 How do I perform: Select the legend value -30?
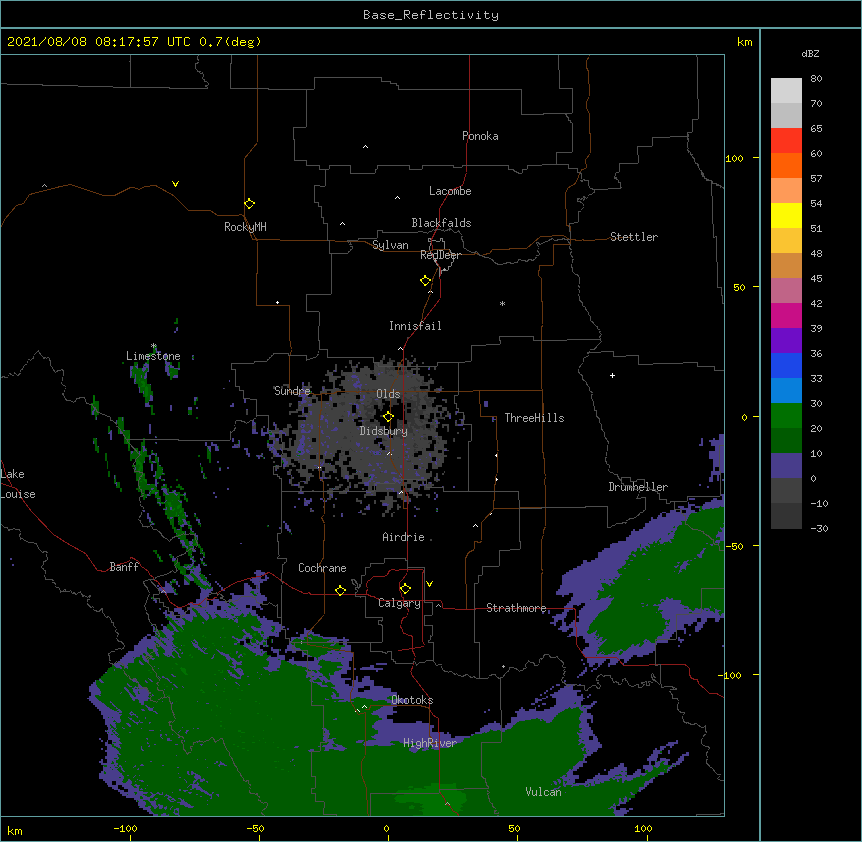(819, 528)
